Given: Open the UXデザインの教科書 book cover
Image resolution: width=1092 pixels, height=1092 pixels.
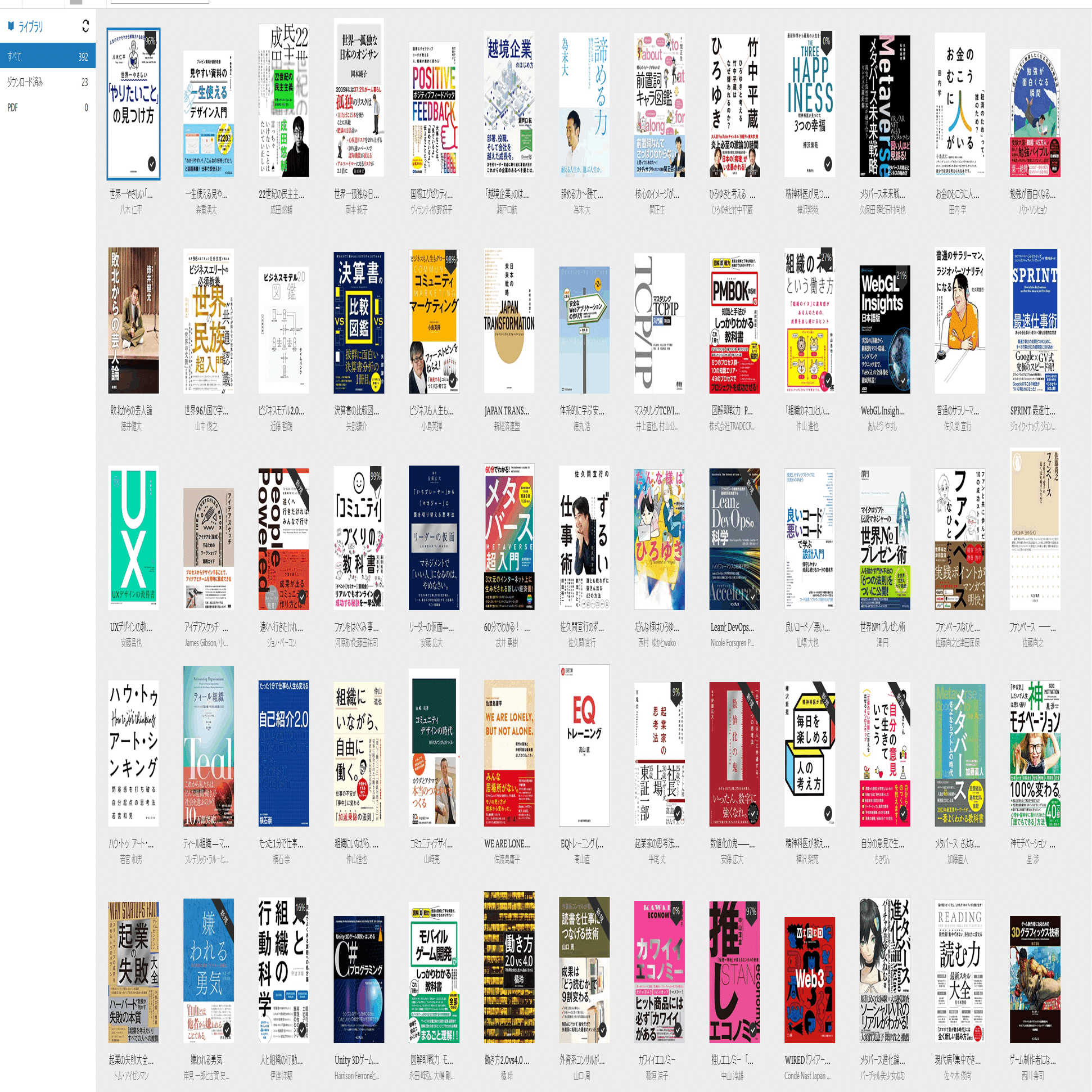Looking at the screenshot, I should click(x=133, y=538).
